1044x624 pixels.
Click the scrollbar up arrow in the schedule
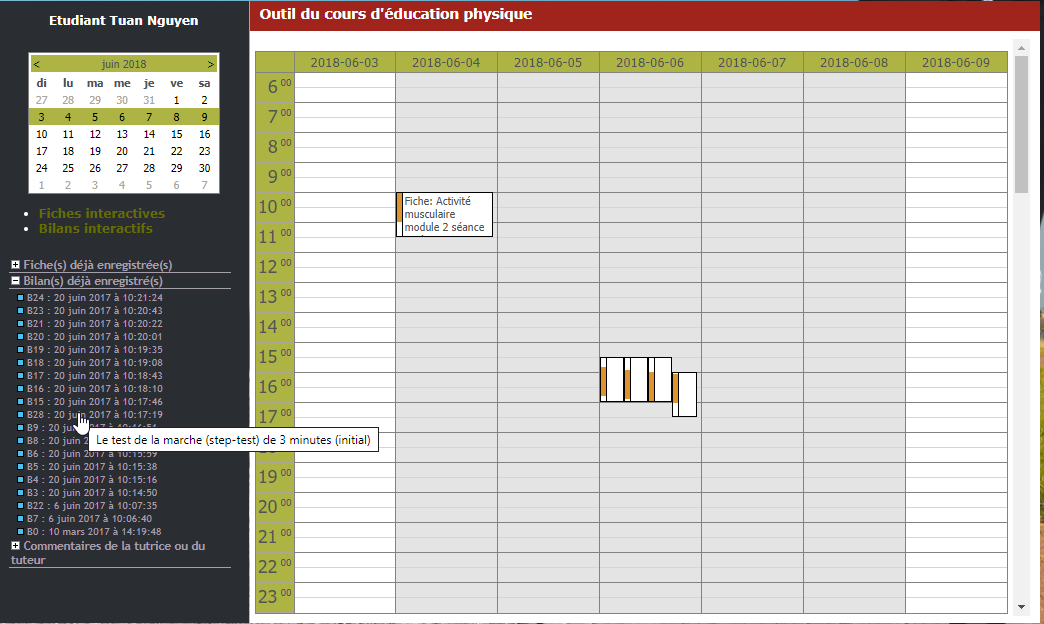1021,48
